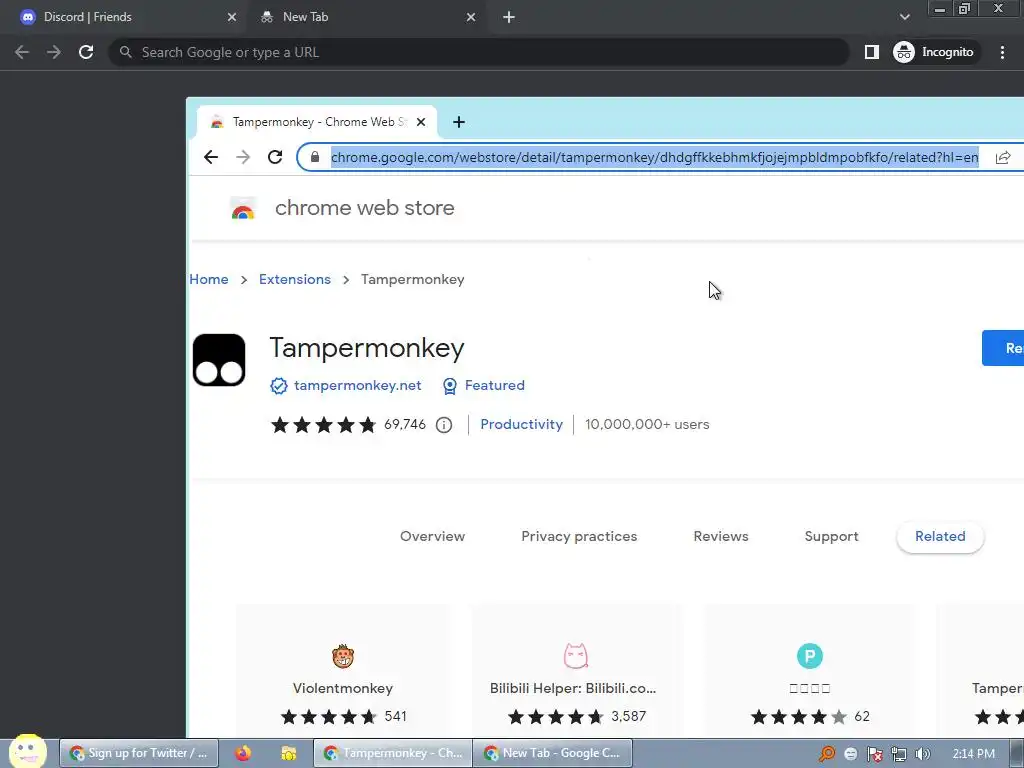Screen dimensions: 1024x768
Task: Click the 10,000,000+ users text
Action: coord(647,424)
